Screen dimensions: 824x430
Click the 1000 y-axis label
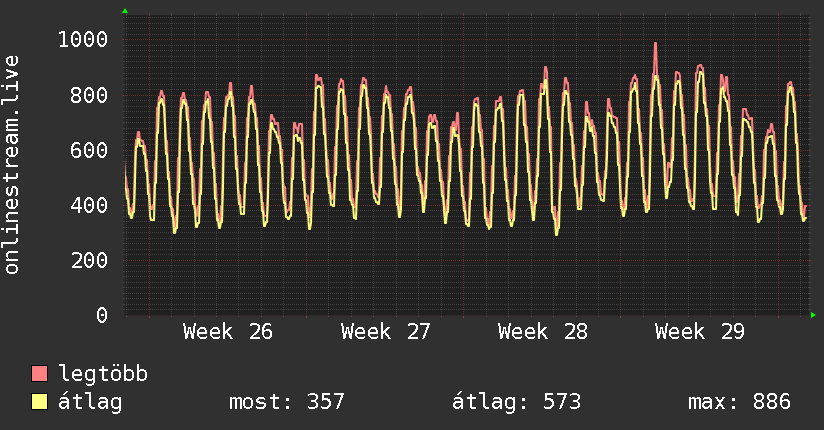[x=83, y=40]
